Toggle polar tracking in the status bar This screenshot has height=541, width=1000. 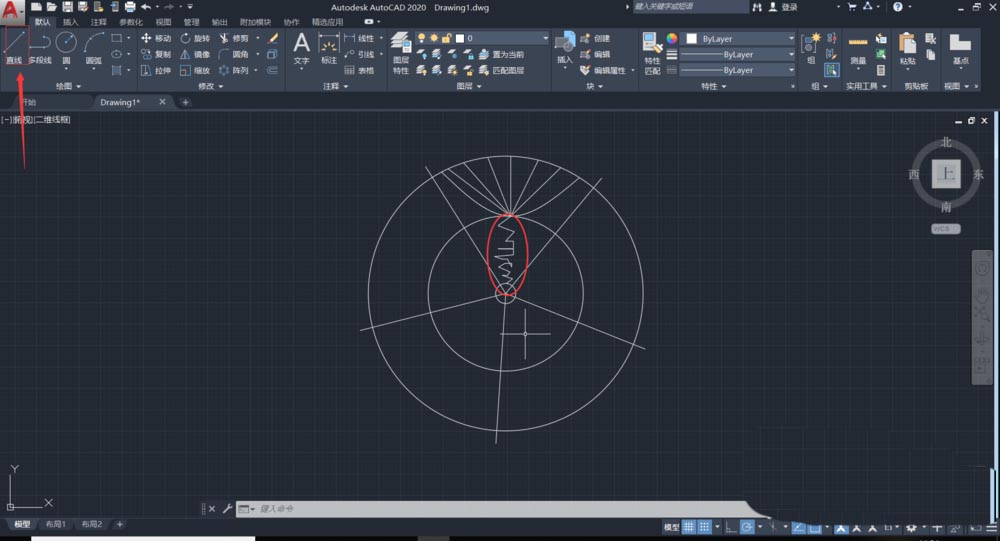coord(747,527)
